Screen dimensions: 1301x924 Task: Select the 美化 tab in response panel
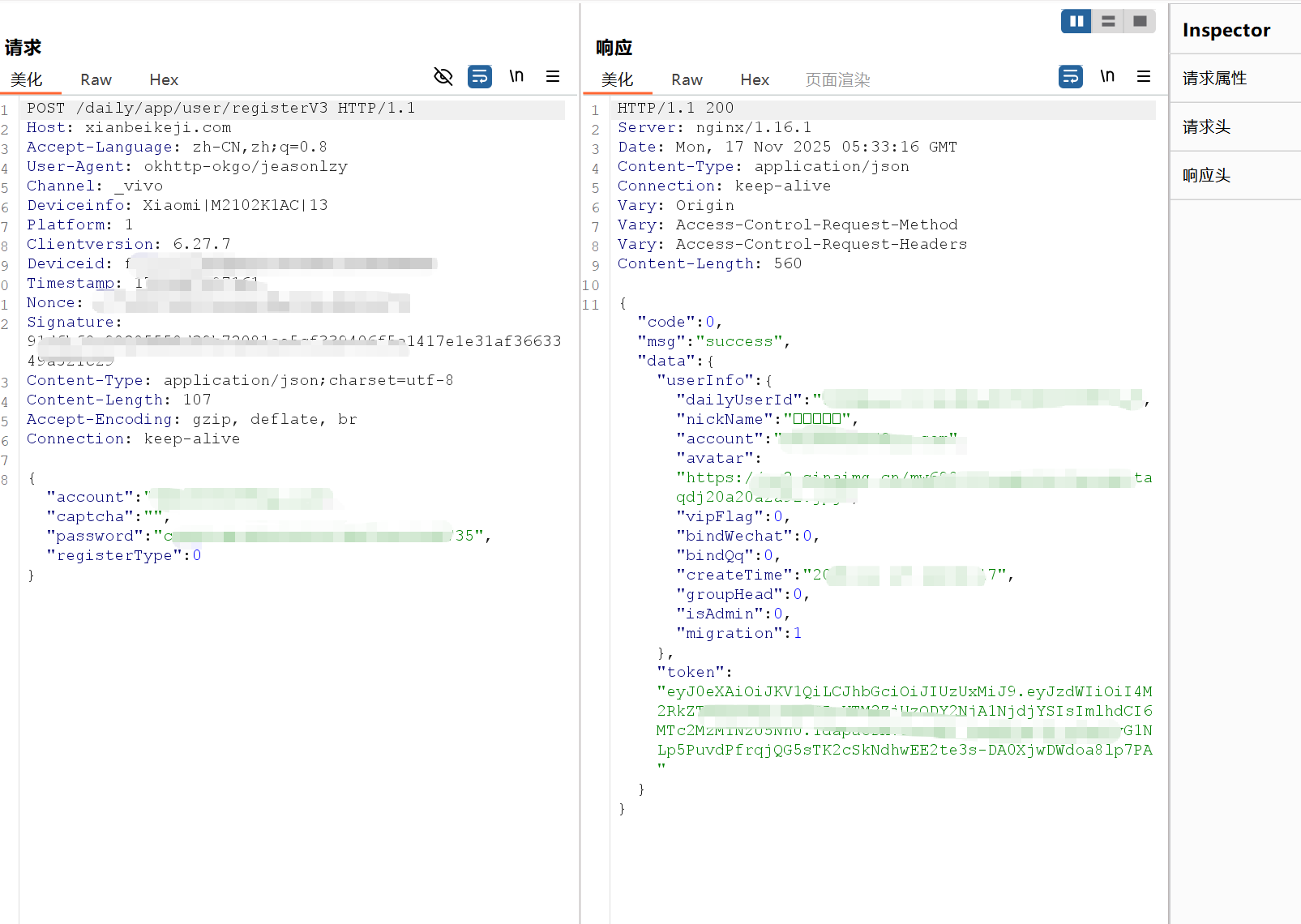coord(617,79)
